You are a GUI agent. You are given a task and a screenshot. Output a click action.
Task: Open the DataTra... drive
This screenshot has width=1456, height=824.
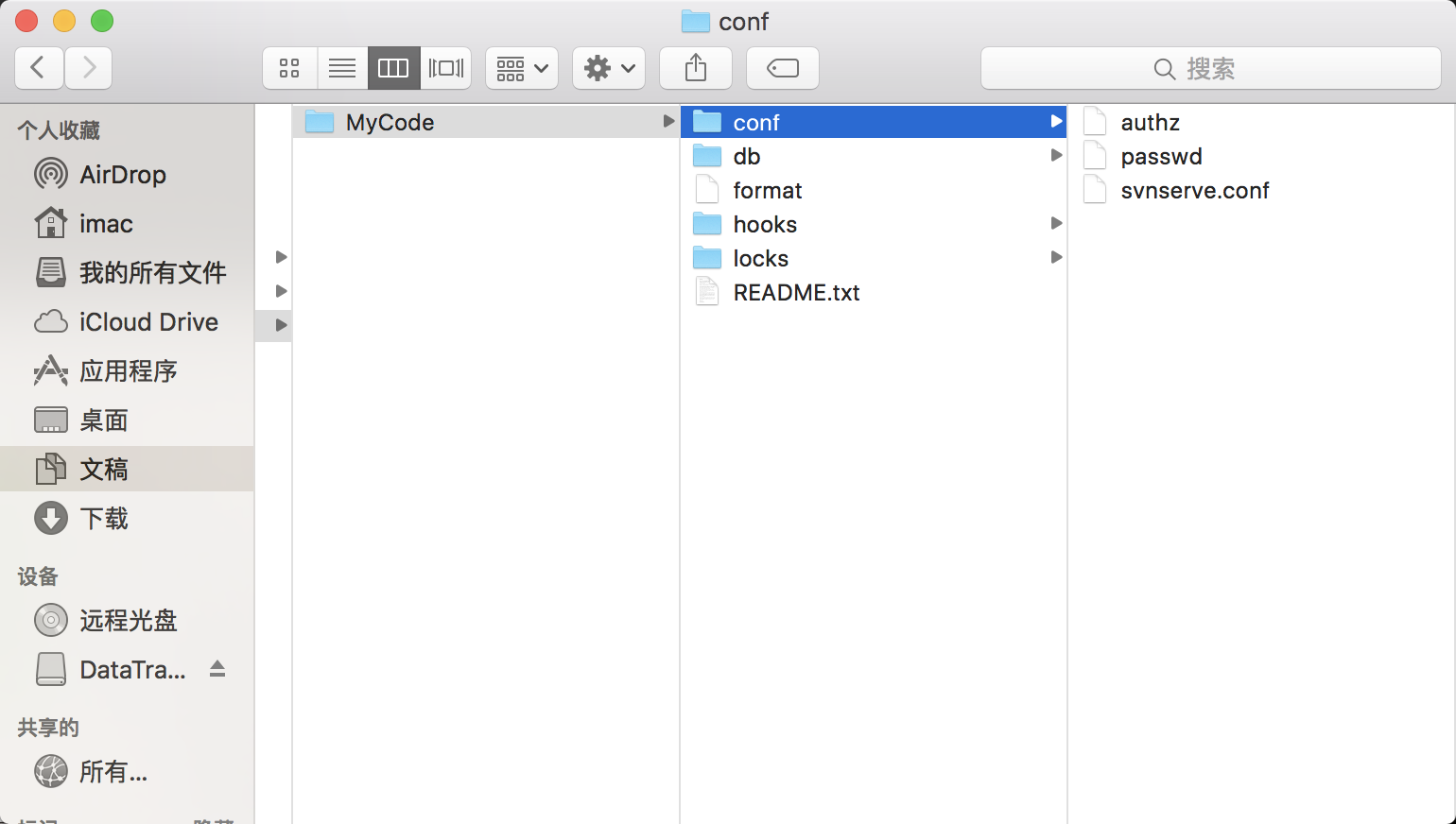127,670
